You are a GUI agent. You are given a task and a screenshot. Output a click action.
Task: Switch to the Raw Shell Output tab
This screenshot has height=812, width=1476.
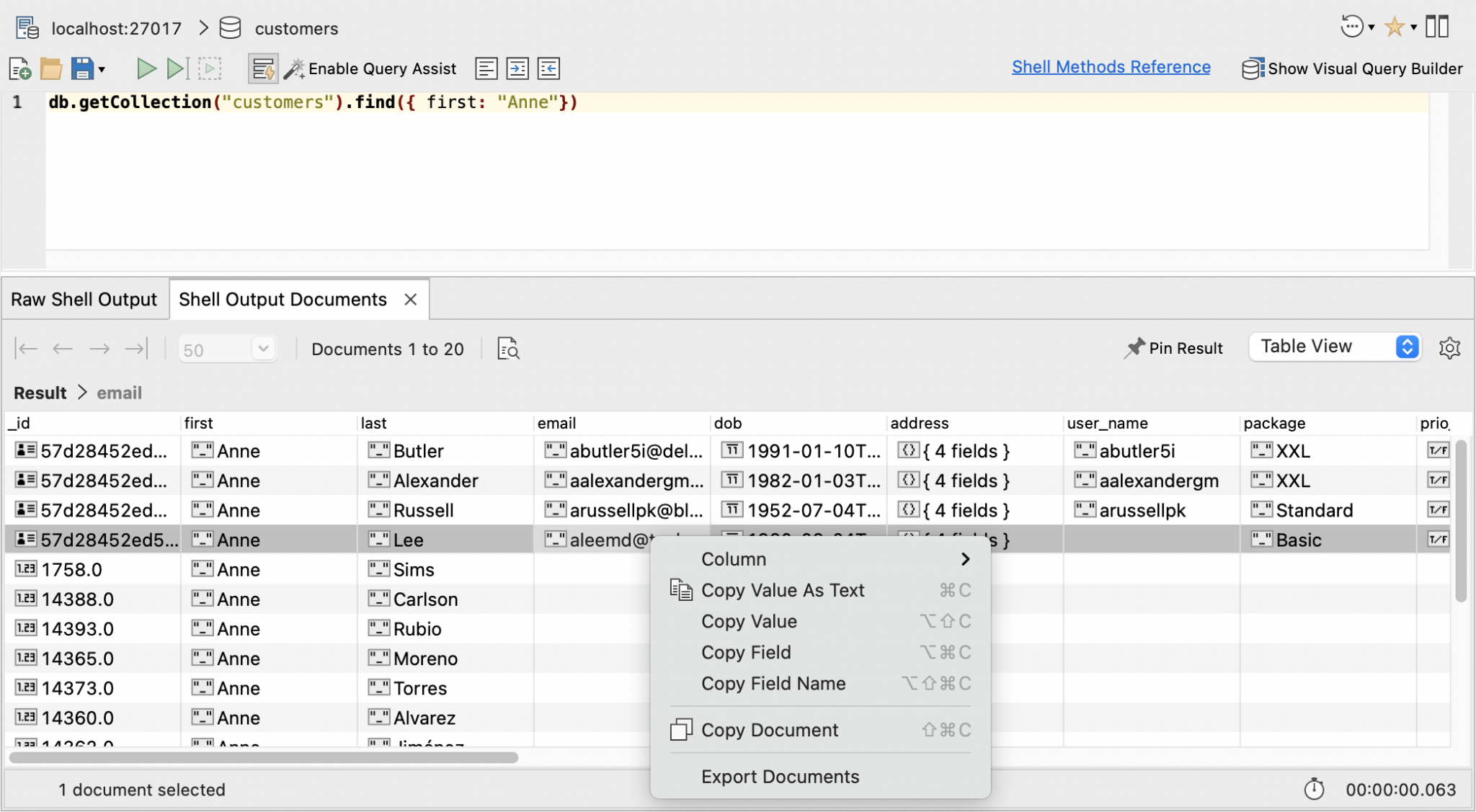pos(84,298)
